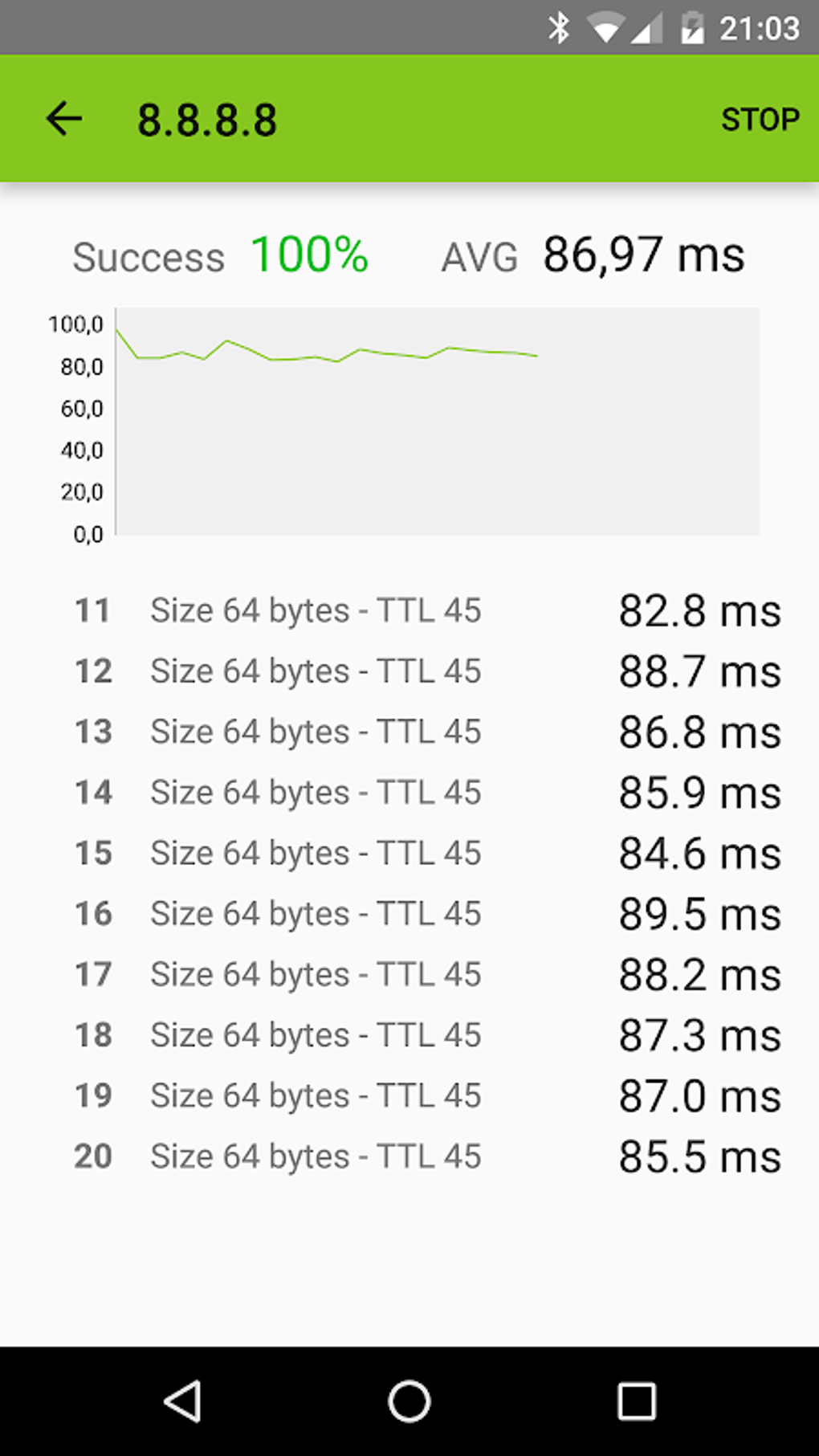Tap the status bar clock 21:03

(x=760, y=29)
